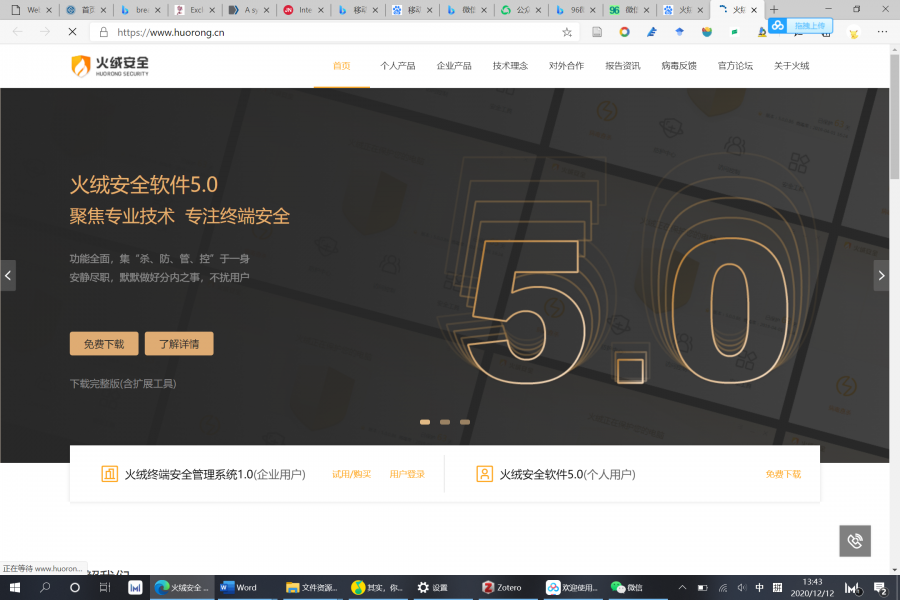Go to the previous carousel slide
The image size is (900, 600).
point(8,276)
